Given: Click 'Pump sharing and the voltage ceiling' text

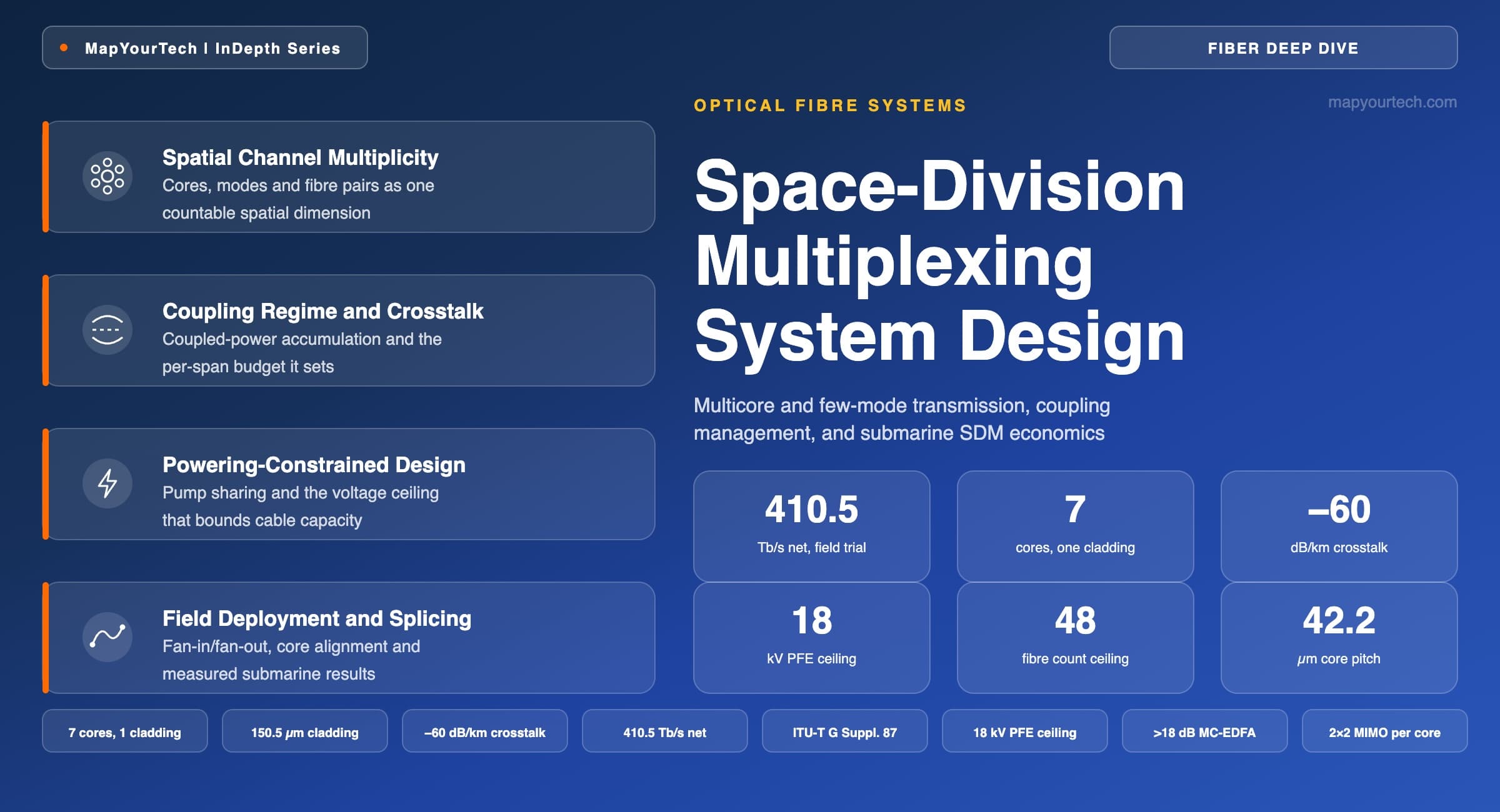Looking at the screenshot, I should click(x=301, y=507).
